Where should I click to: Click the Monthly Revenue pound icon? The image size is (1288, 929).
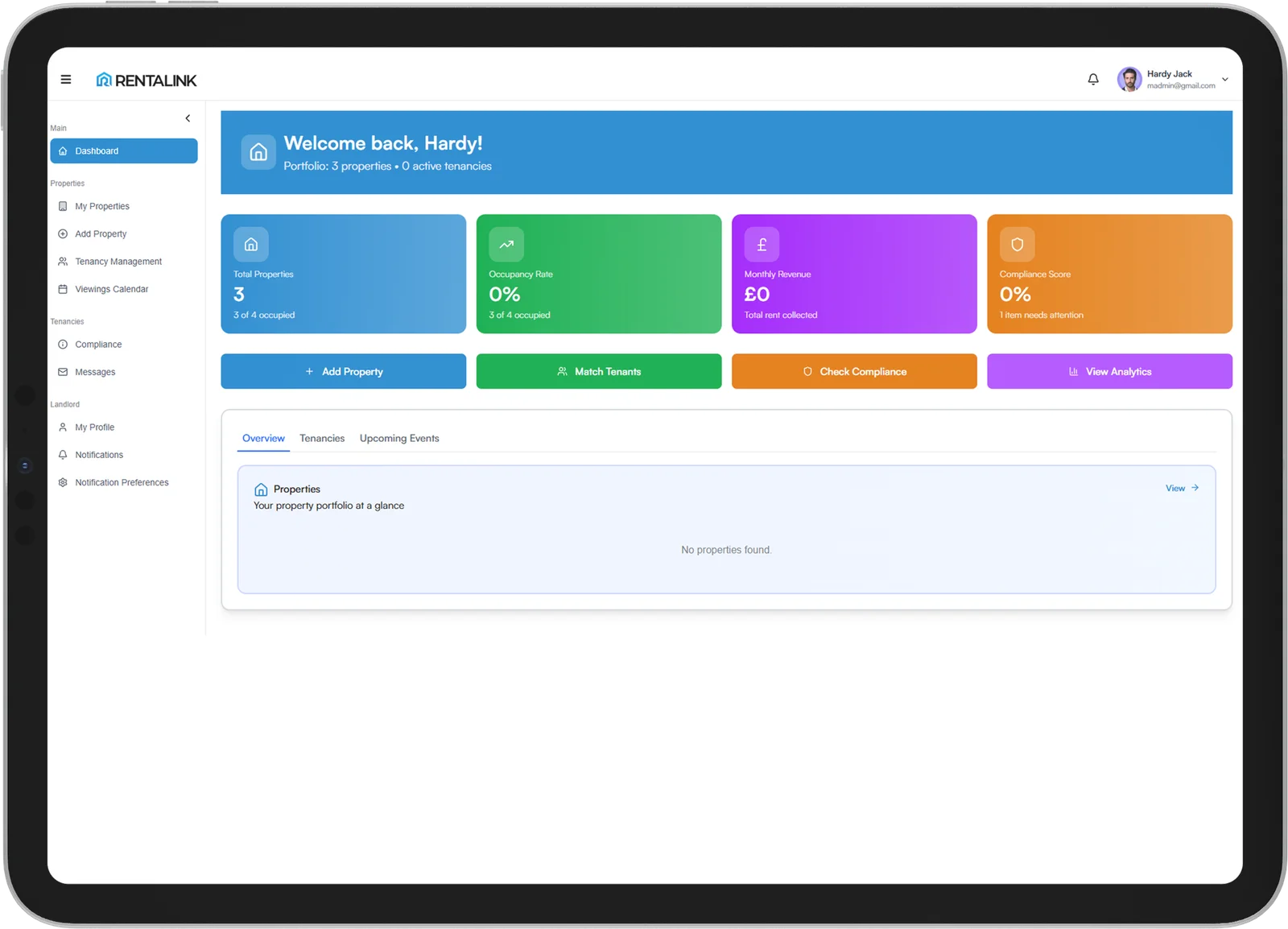[762, 245]
